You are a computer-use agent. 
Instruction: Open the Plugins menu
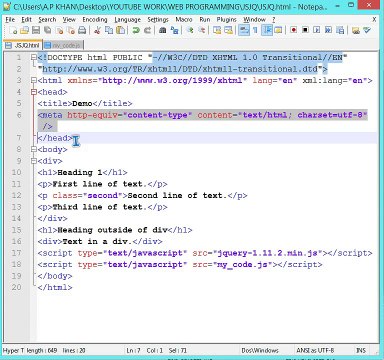[226, 20]
